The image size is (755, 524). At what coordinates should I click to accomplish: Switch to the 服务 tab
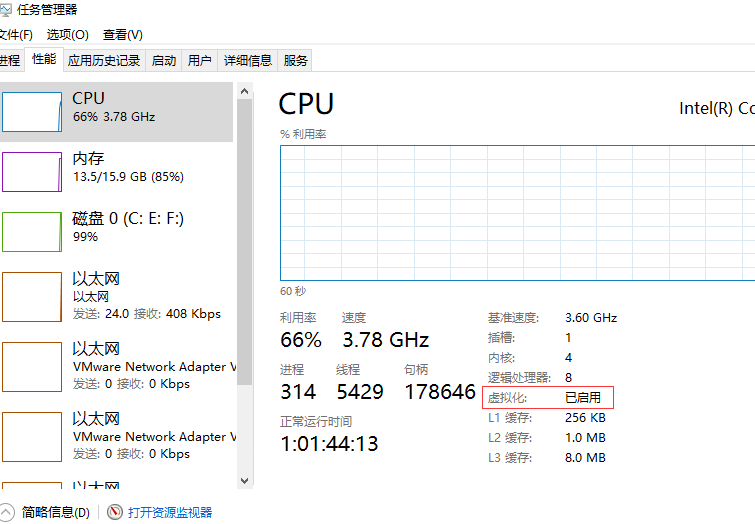point(295,61)
